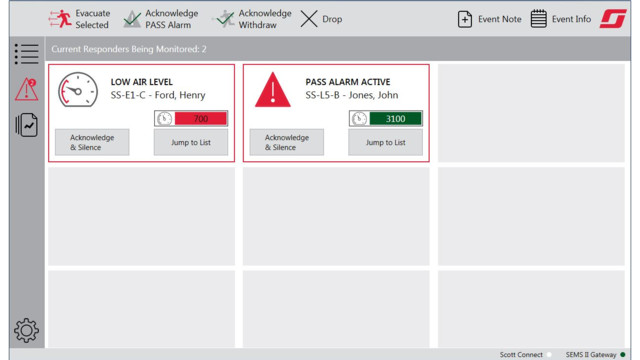
Task: Click the name SS-L5-B - Jones, John
Action: [352, 95]
